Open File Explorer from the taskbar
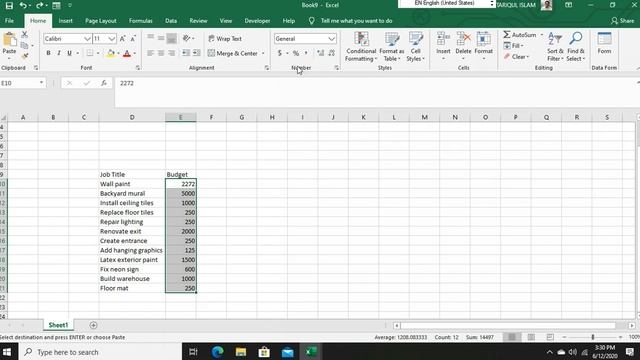The width and height of the screenshot is (640, 360). click(241, 352)
